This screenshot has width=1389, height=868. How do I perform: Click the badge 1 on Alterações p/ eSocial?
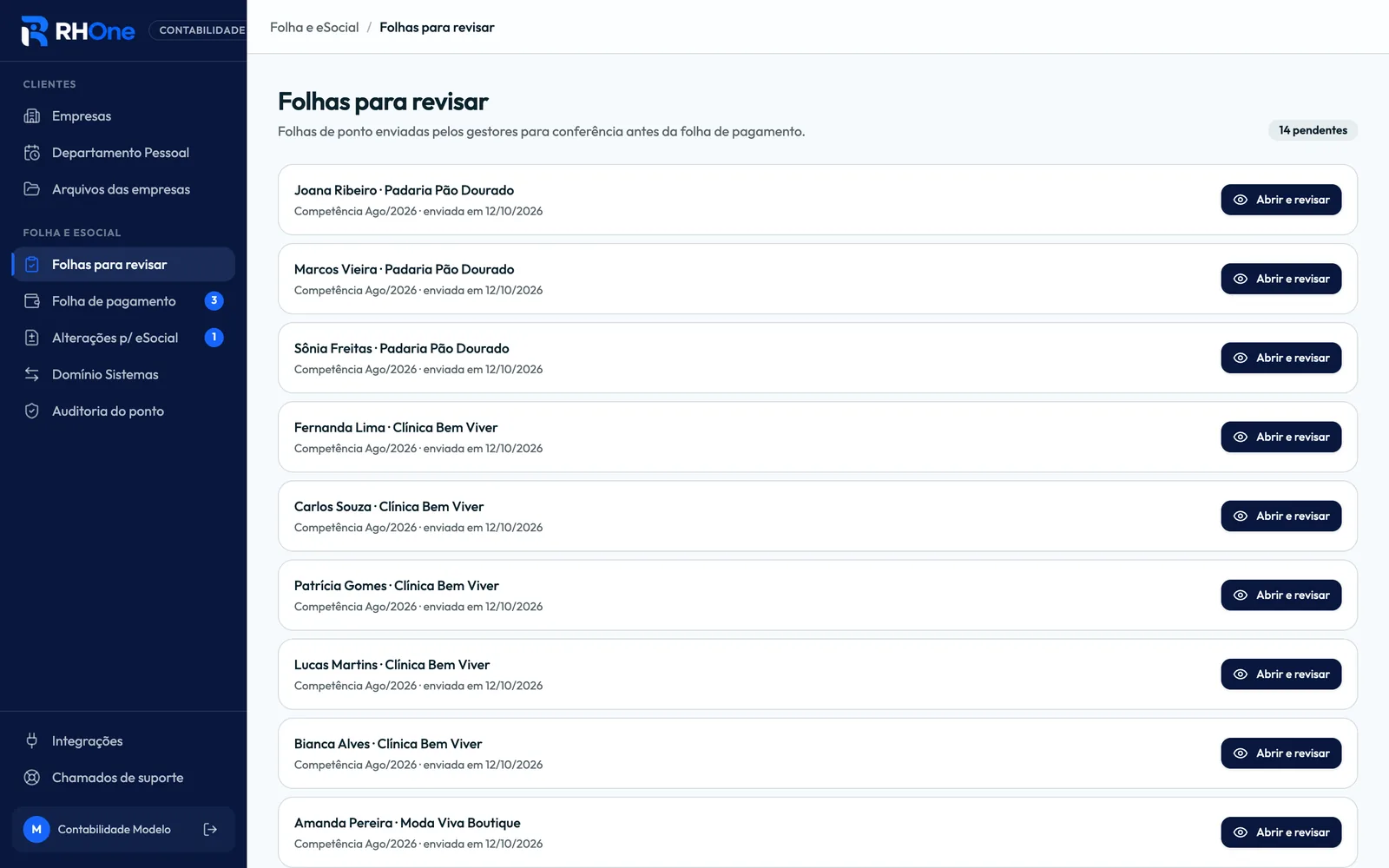coord(214,338)
